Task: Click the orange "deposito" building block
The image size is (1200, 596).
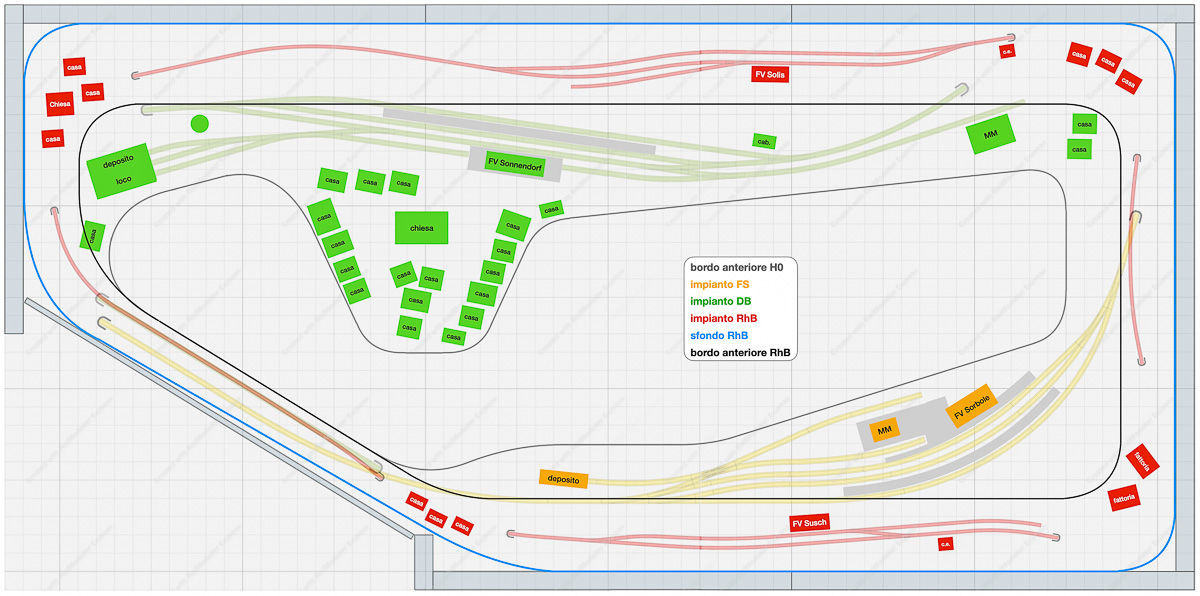Action: [563, 479]
